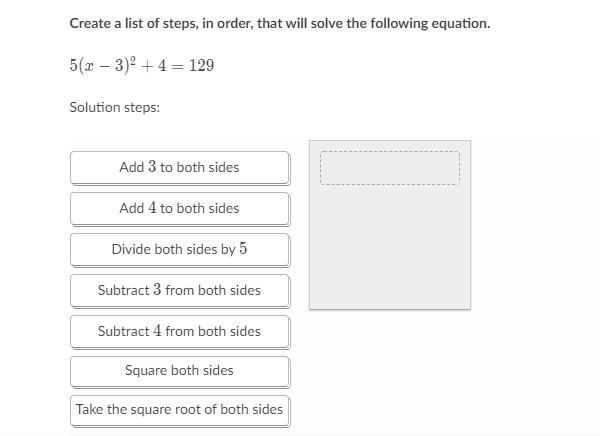Viewport: 600px width, 436px height.
Task: Choose "Divide both sides by 5" tile
Action: 180,250
